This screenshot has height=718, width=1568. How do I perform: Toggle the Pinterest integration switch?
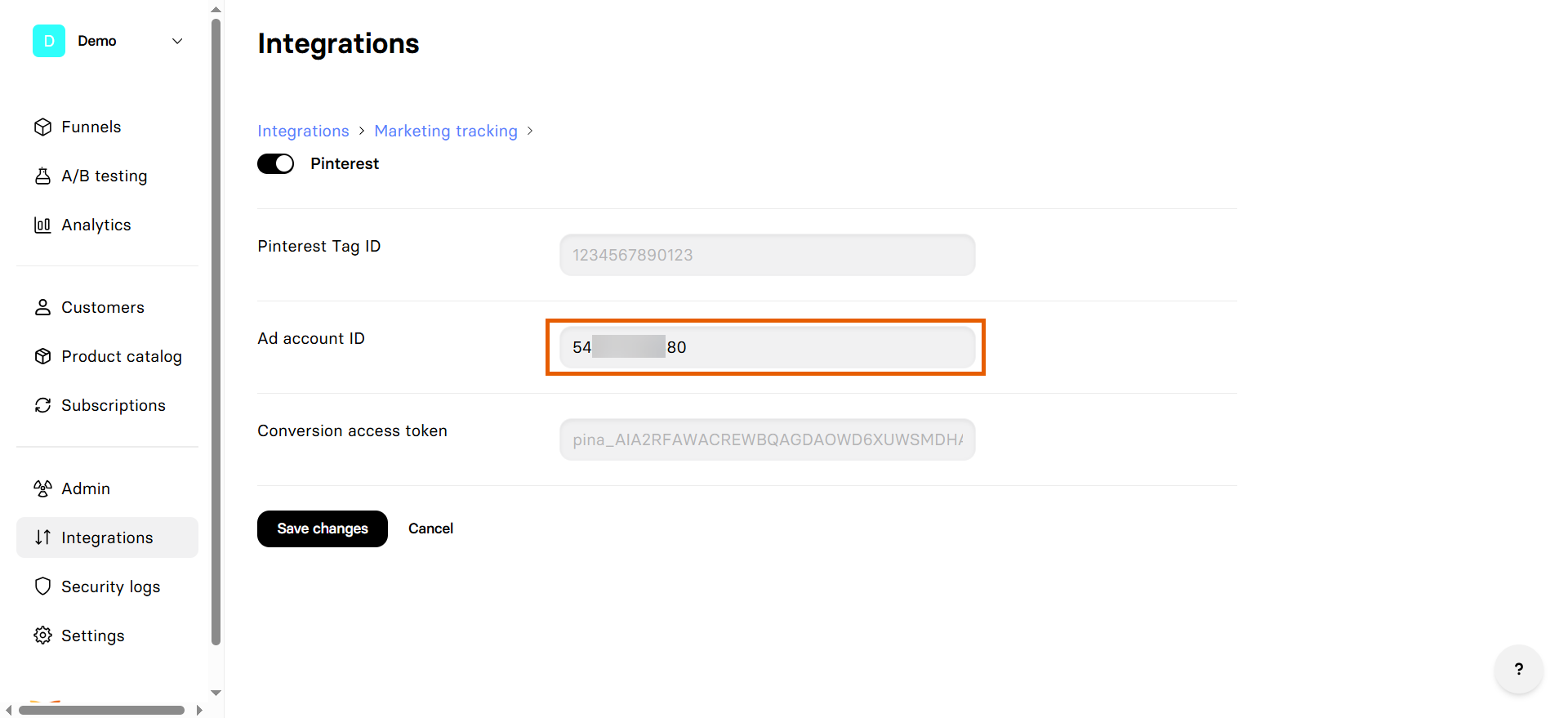point(276,163)
